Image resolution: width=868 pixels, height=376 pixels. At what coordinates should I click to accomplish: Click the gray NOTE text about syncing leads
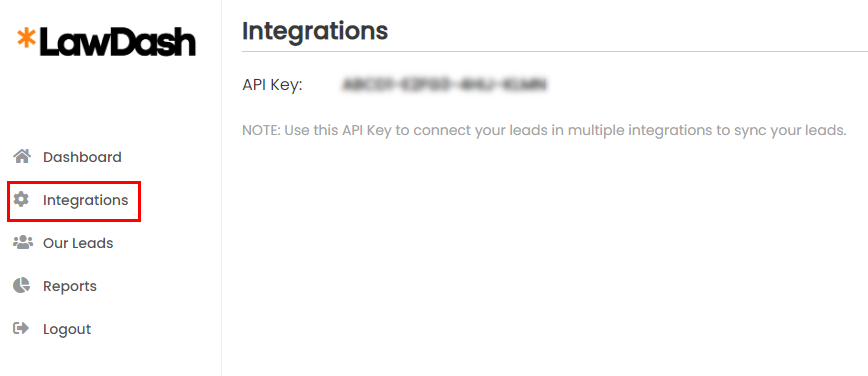(x=544, y=131)
